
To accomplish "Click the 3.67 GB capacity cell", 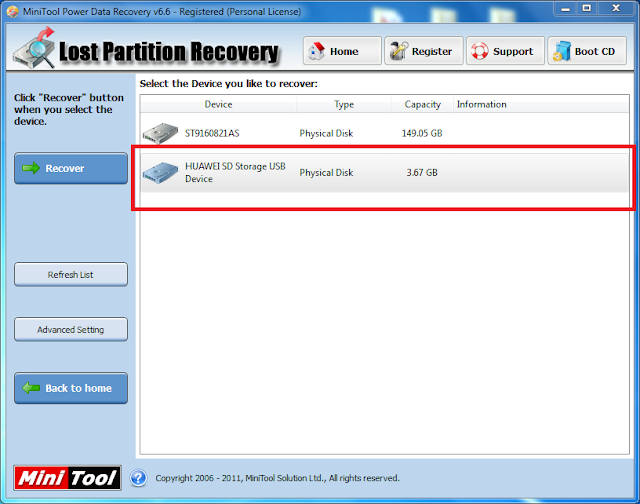I will click(x=422, y=173).
